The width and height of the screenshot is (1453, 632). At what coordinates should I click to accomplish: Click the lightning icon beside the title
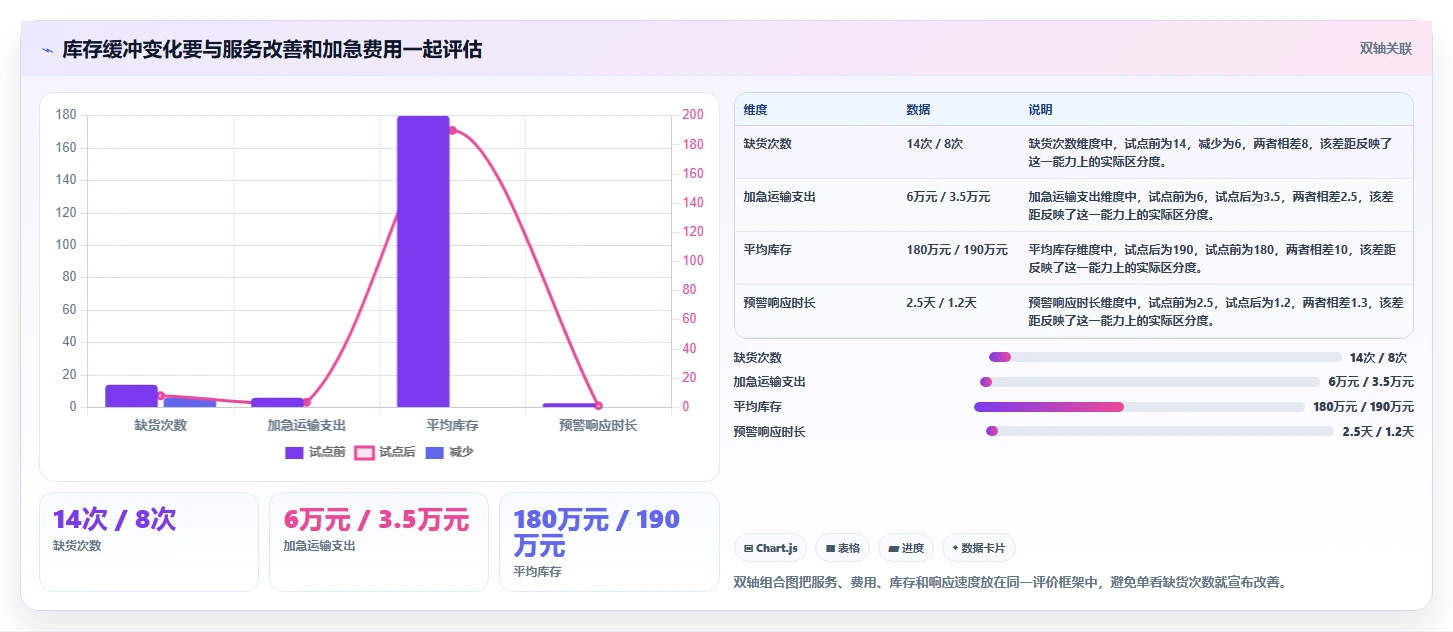47,50
